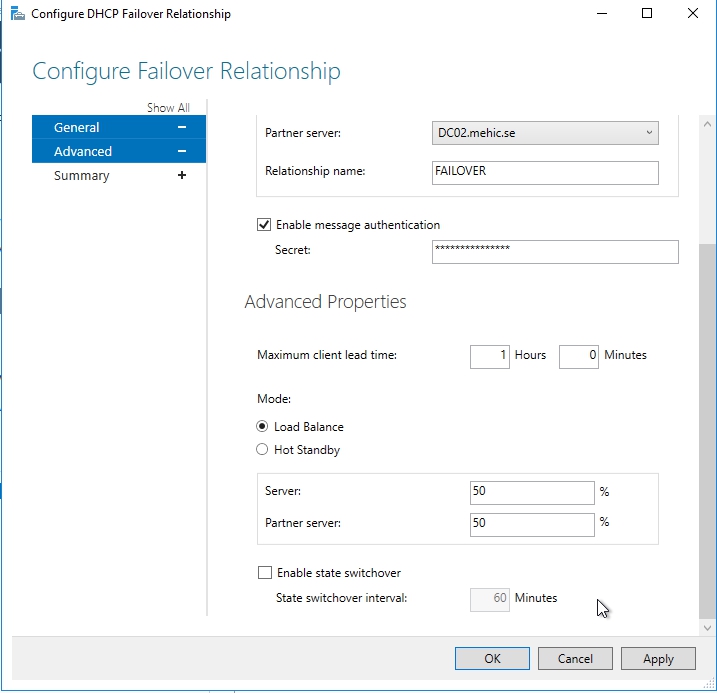Open the Partner server dropdown

[x=544, y=133]
